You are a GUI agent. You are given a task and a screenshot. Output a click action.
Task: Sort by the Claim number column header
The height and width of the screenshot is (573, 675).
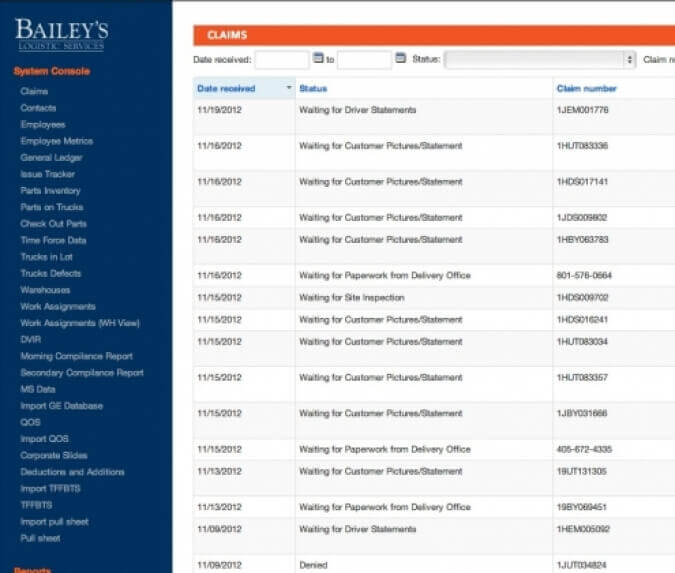click(x=586, y=89)
